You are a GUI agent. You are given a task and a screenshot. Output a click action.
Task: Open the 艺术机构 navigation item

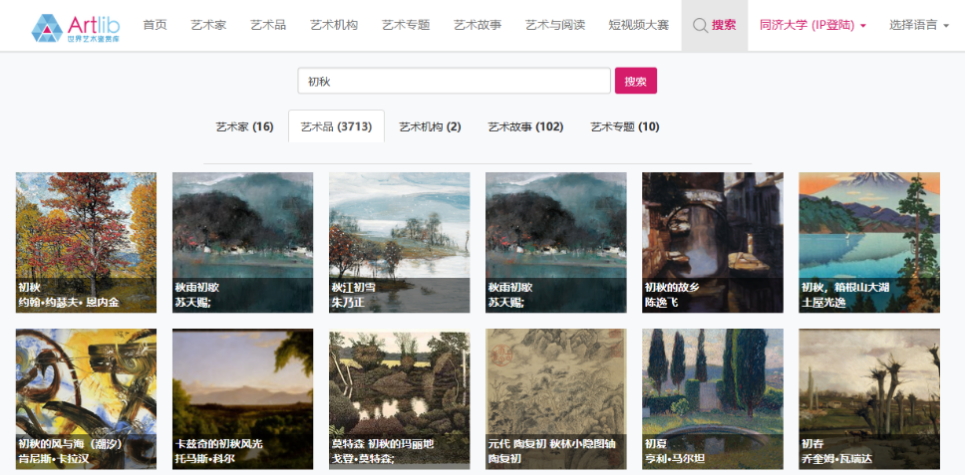click(334, 25)
